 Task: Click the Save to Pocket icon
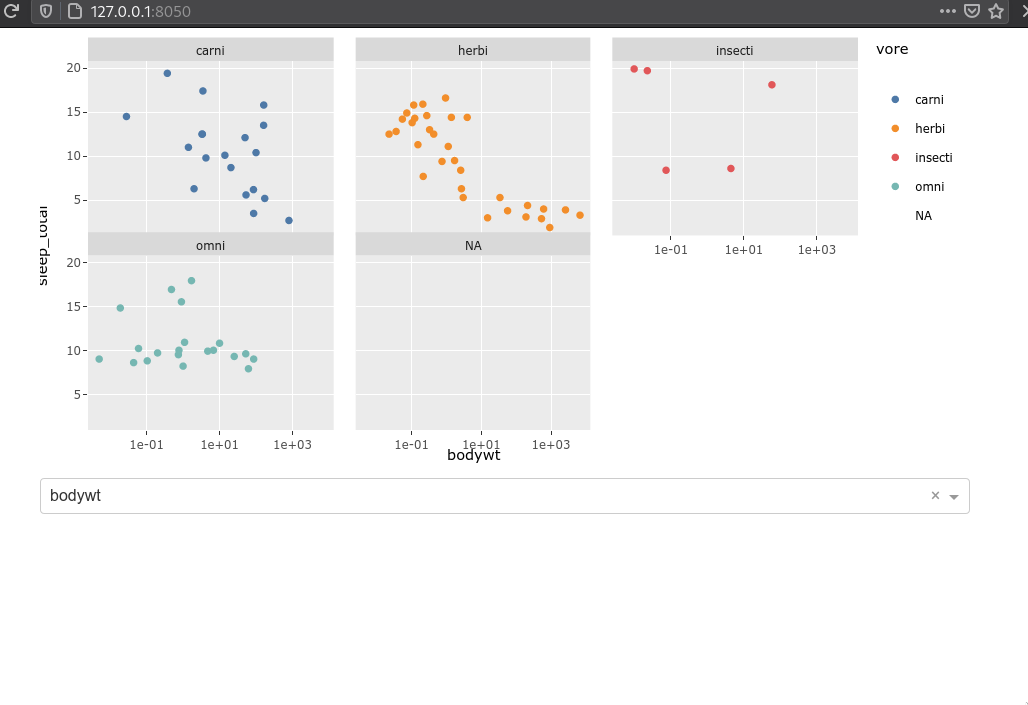(972, 11)
